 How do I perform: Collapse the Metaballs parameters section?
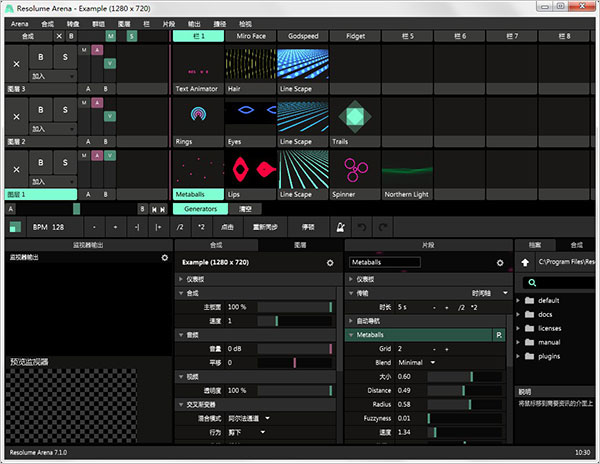point(351,335)
